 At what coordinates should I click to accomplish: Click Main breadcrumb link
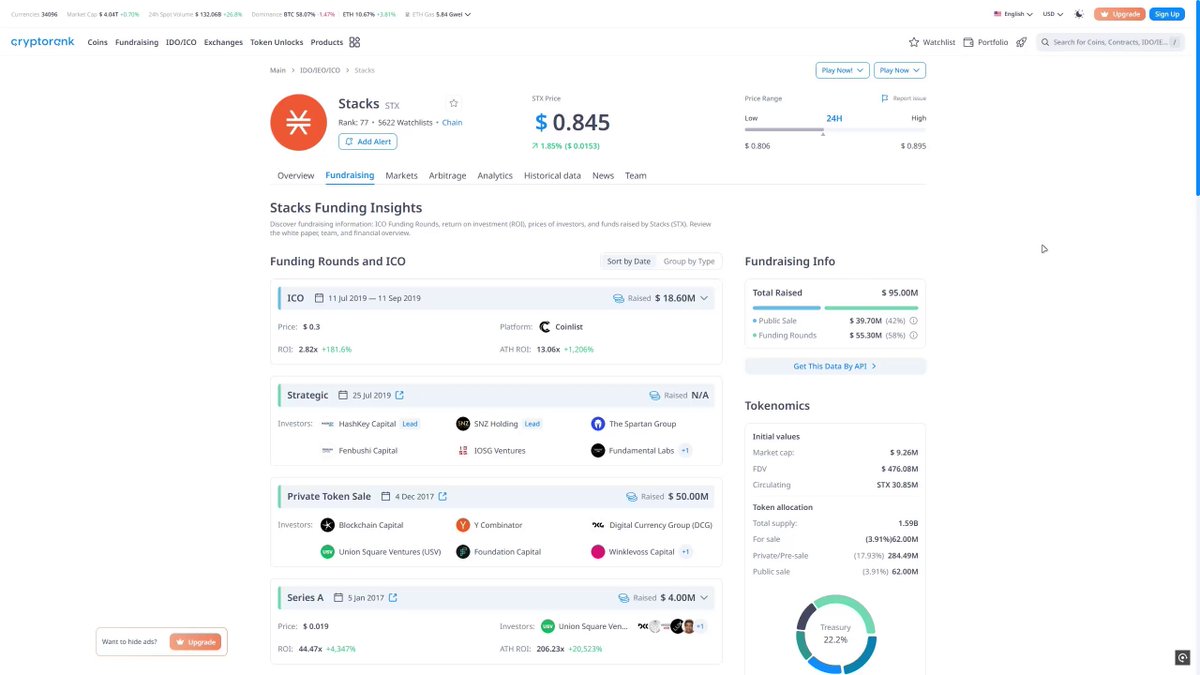278,70
